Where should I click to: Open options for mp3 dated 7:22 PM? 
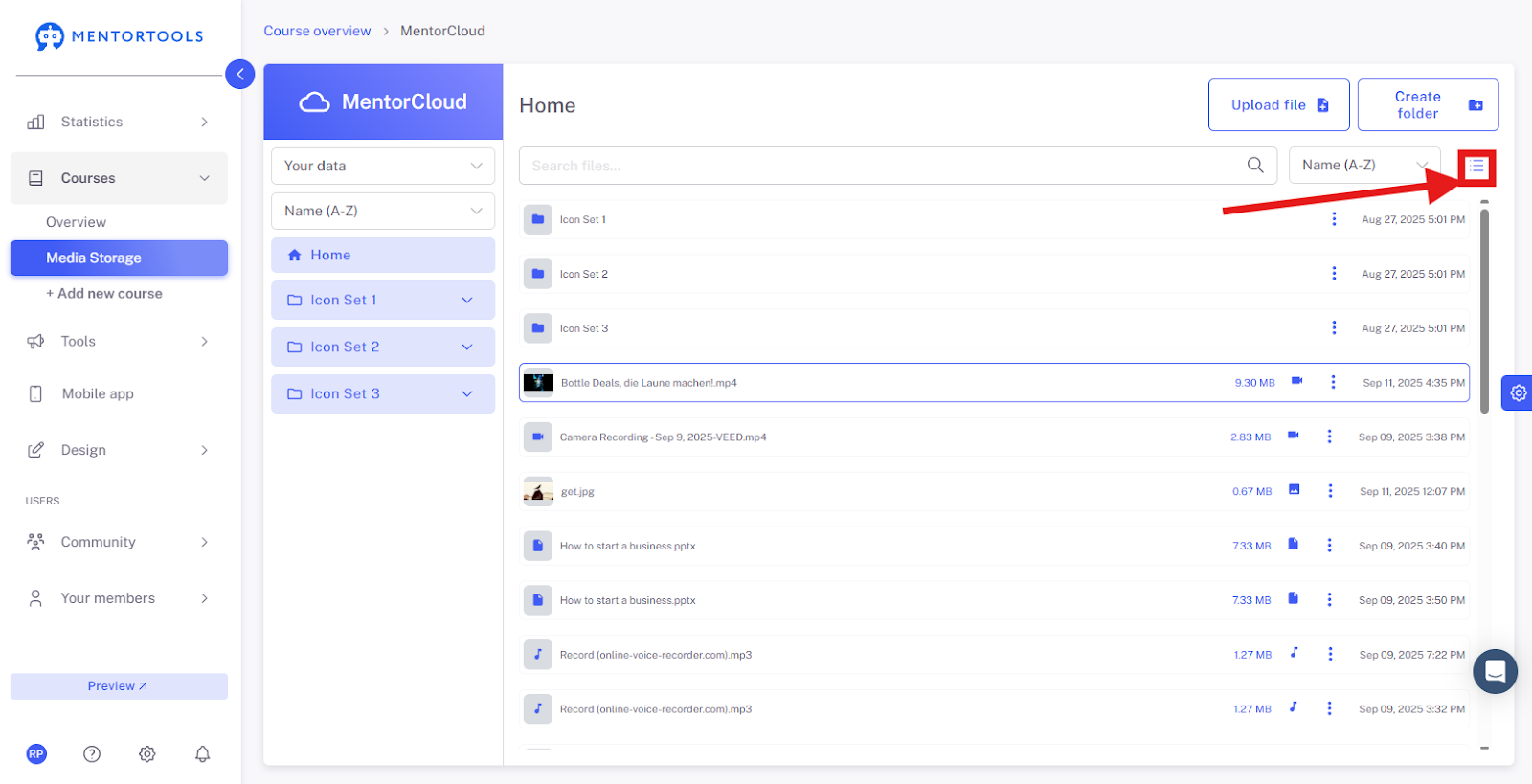point(1330,656)
